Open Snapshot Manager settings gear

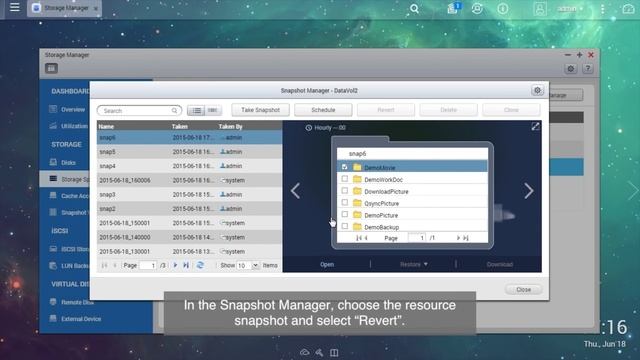(537, 91)
